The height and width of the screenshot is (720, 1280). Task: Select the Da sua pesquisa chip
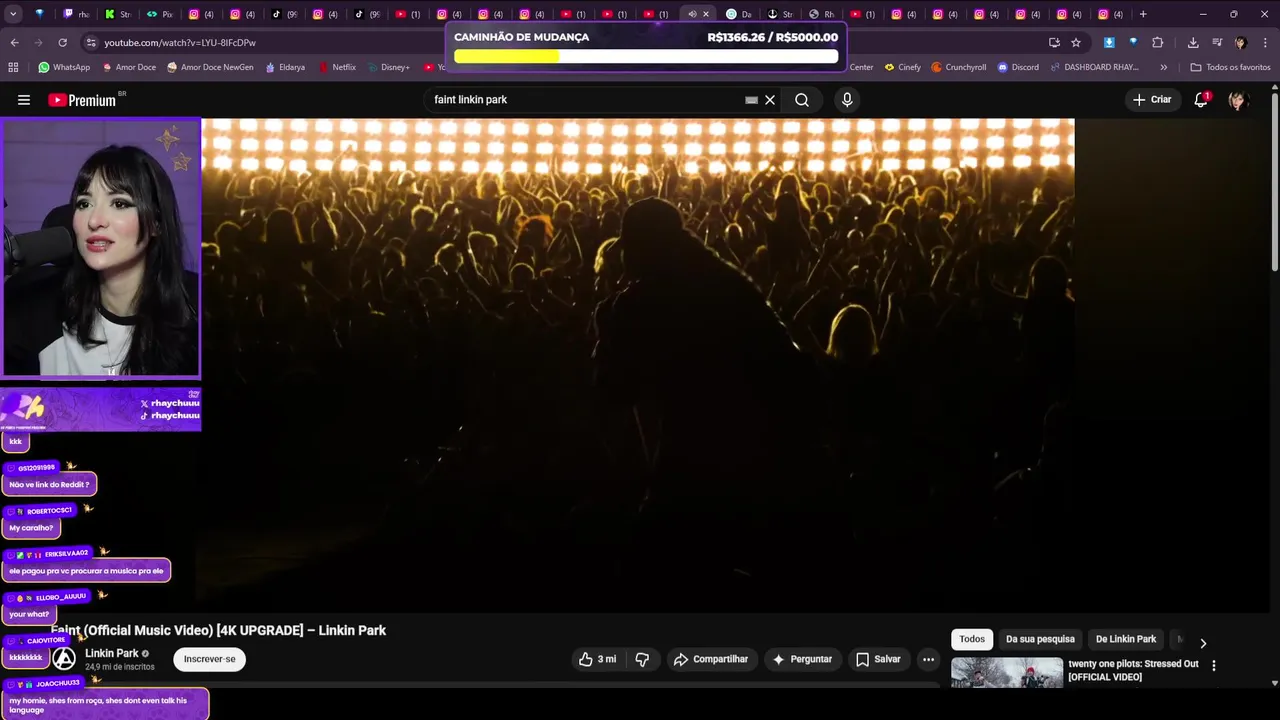click(x=1040, y=639)
